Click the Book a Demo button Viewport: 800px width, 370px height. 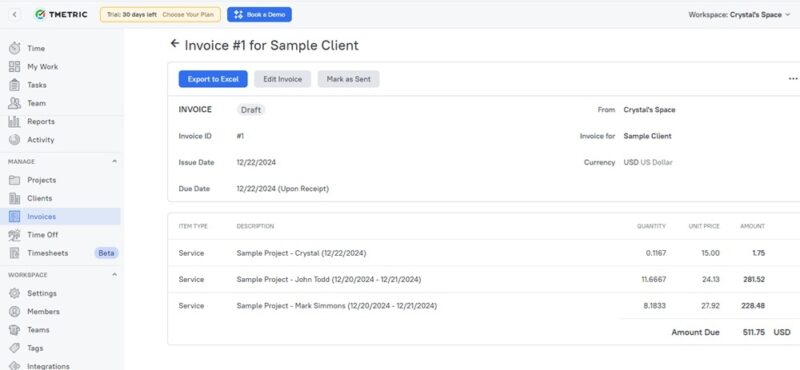coord(260,14)
